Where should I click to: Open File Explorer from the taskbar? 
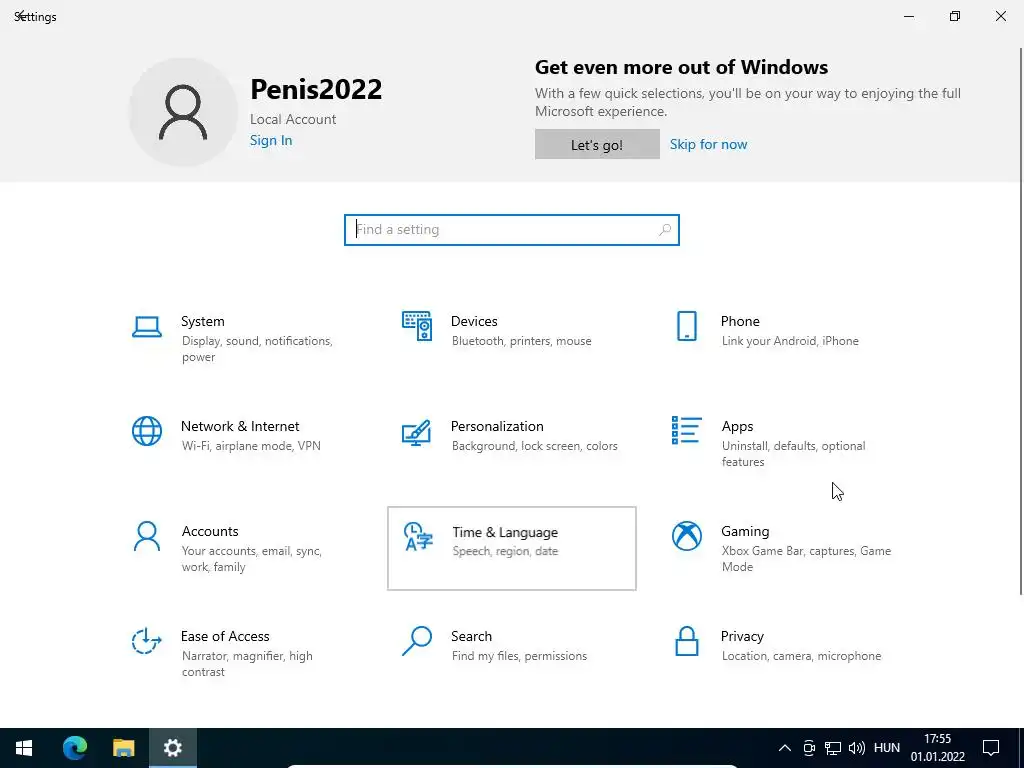[x=123, y=748]
